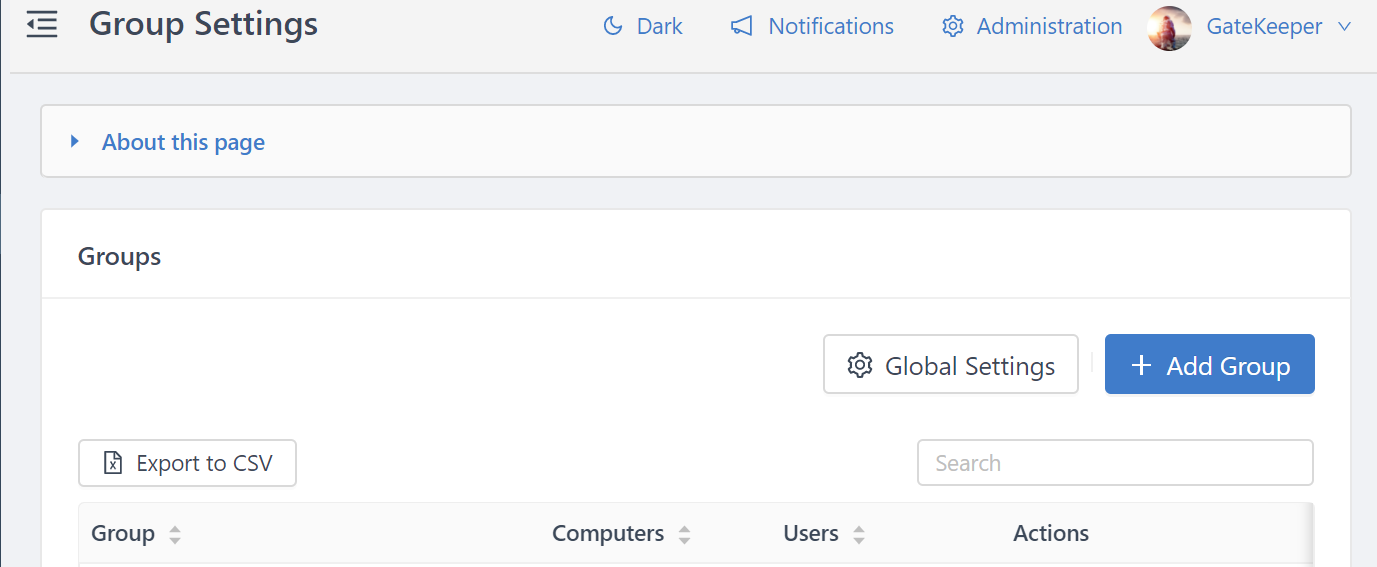Click the gear icon in Global Settings

click(x=858, y=365)
